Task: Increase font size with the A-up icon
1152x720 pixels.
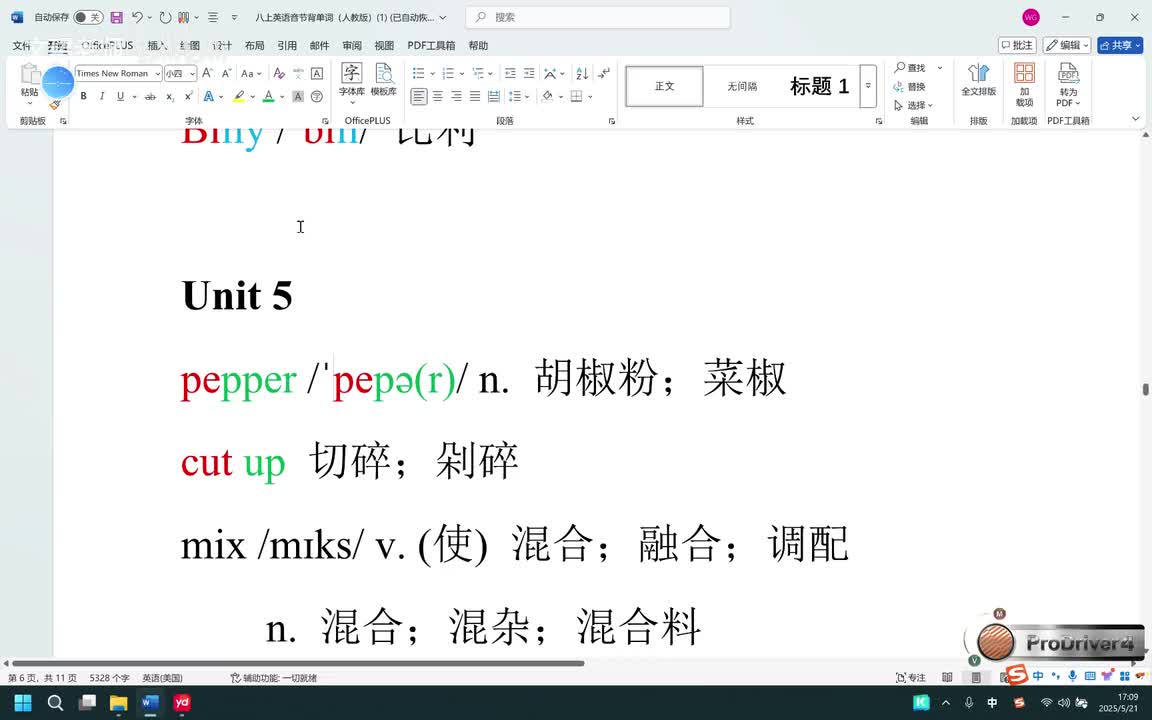Action: tap(207, 73)
